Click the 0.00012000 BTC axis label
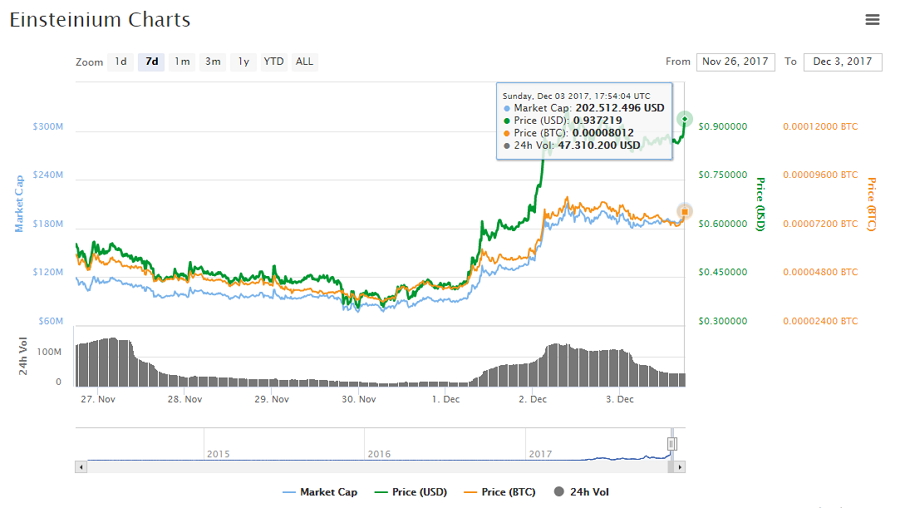This screenshot has width=900, height=508. coord(820,126)
